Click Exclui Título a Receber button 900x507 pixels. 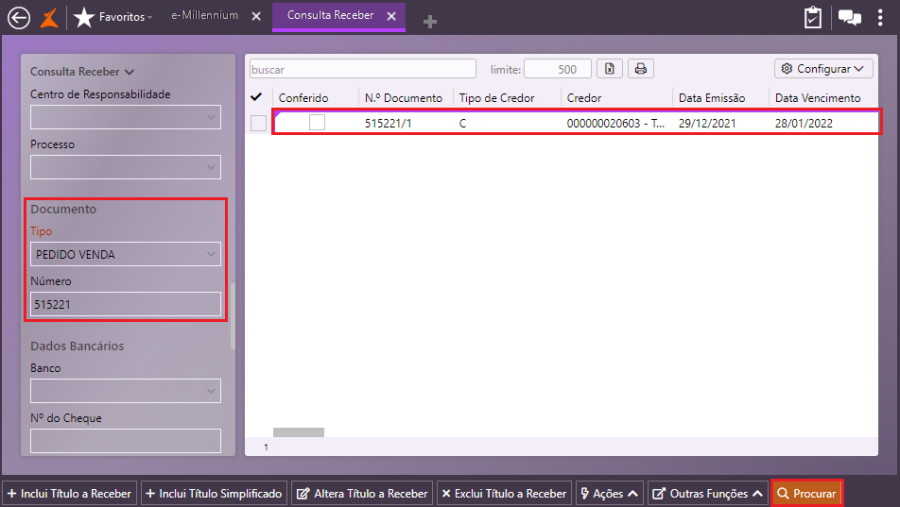click(504, 493)
